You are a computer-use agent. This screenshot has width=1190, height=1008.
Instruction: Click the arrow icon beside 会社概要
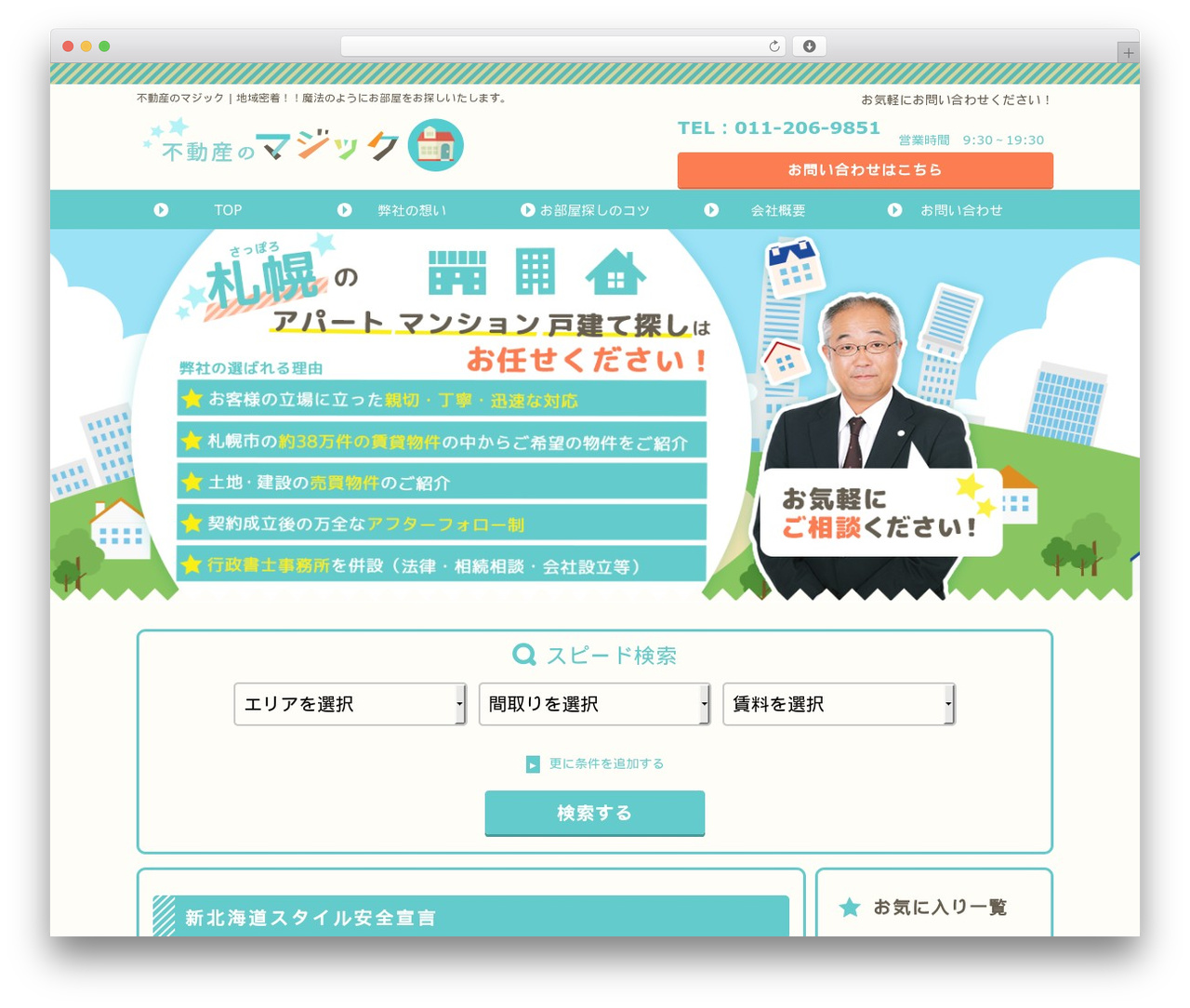(x=711, y=210)
